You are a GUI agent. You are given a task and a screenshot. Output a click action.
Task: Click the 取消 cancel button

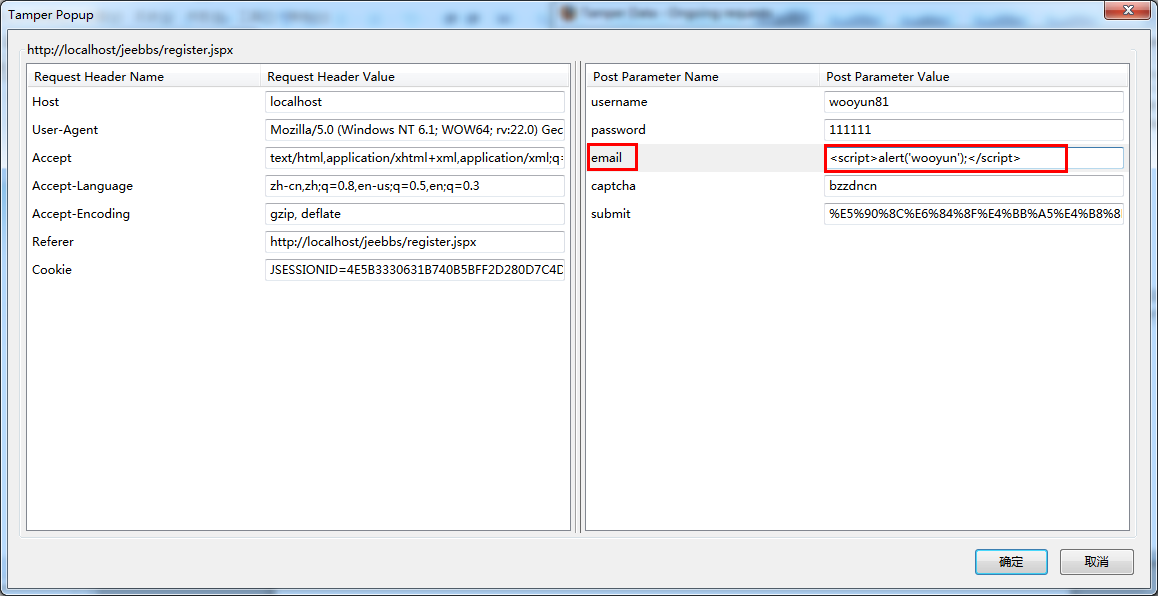[x=1097, y=562]
